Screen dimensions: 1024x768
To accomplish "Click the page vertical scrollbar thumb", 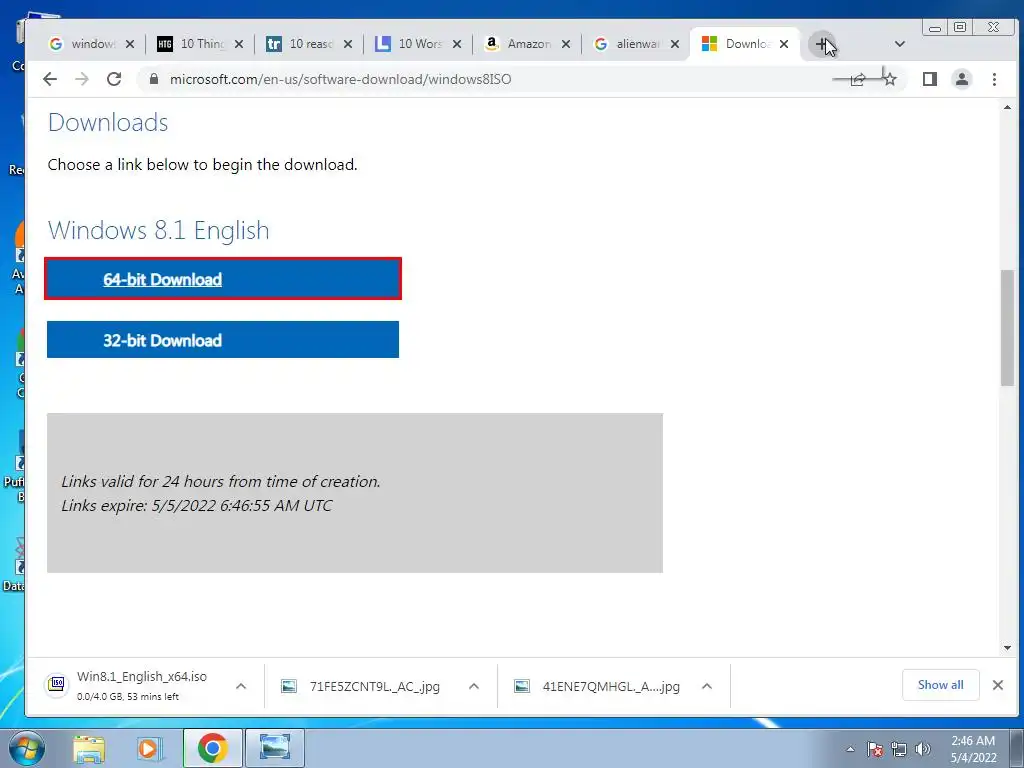I will pyautogui.click(x=1007, y=328).
